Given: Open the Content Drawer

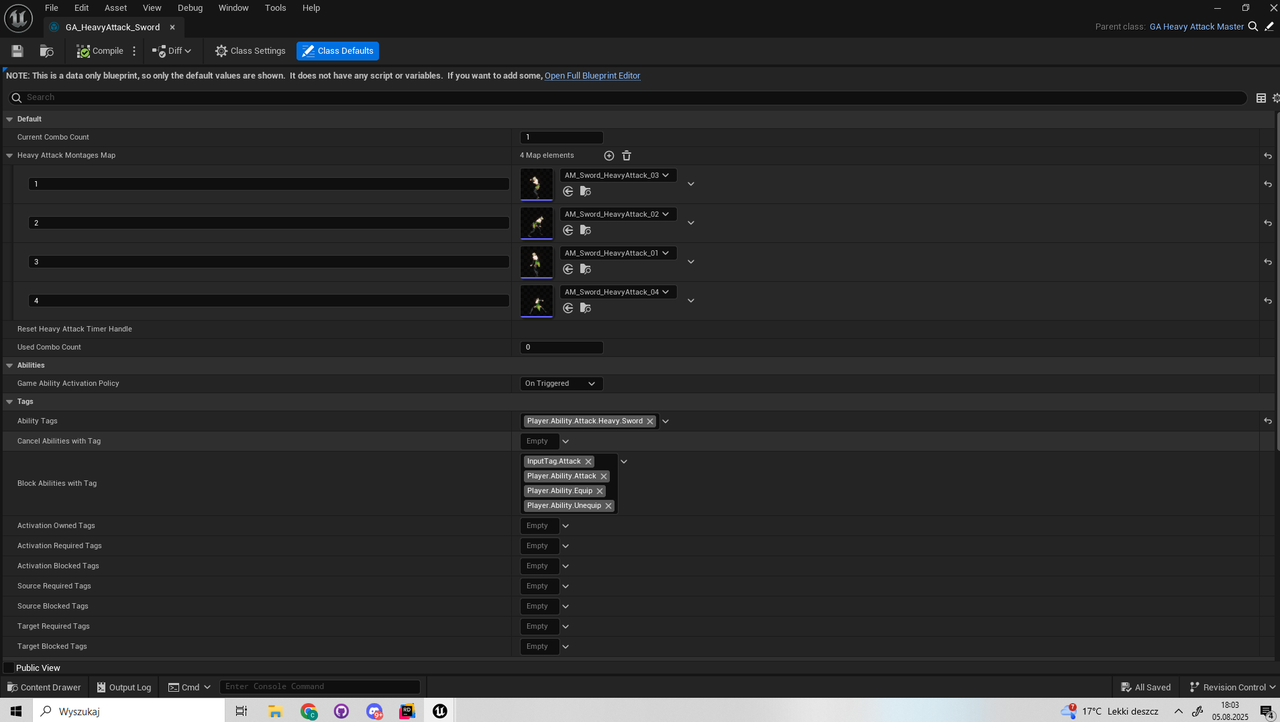Looking at the screenshot, I should point(44,687).
